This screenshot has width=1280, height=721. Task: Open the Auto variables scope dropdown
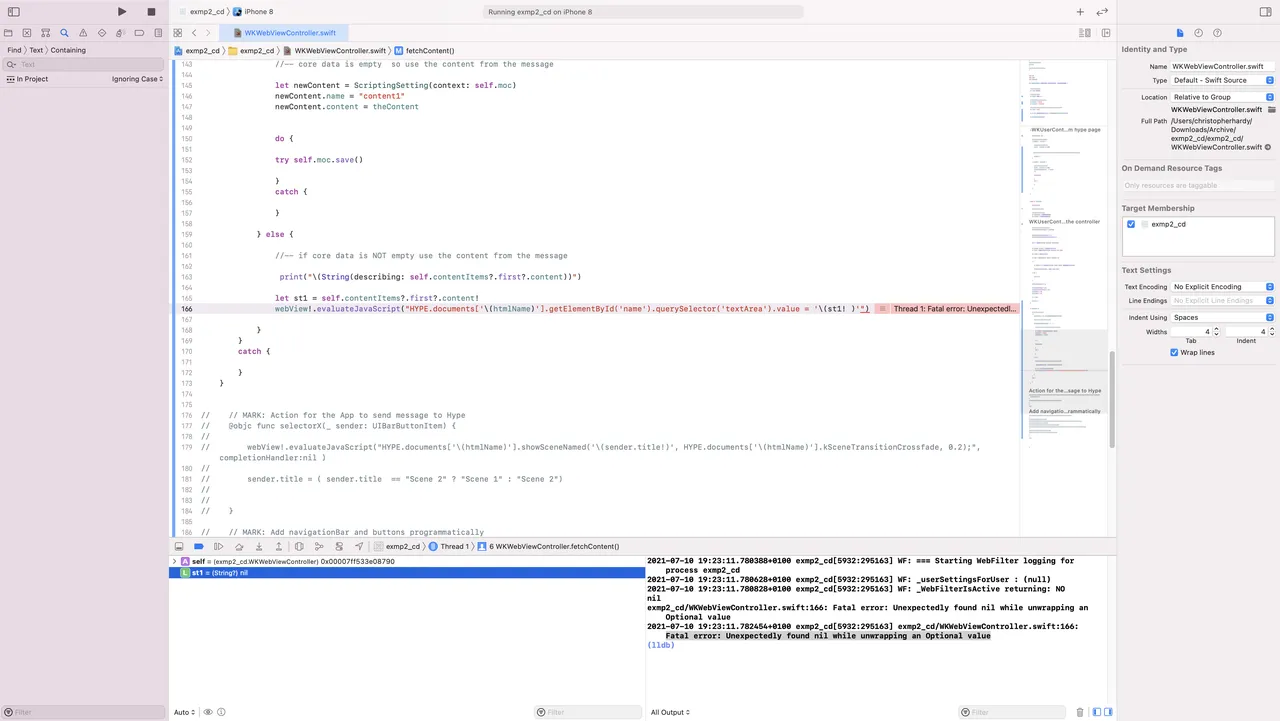pos(184,712)
